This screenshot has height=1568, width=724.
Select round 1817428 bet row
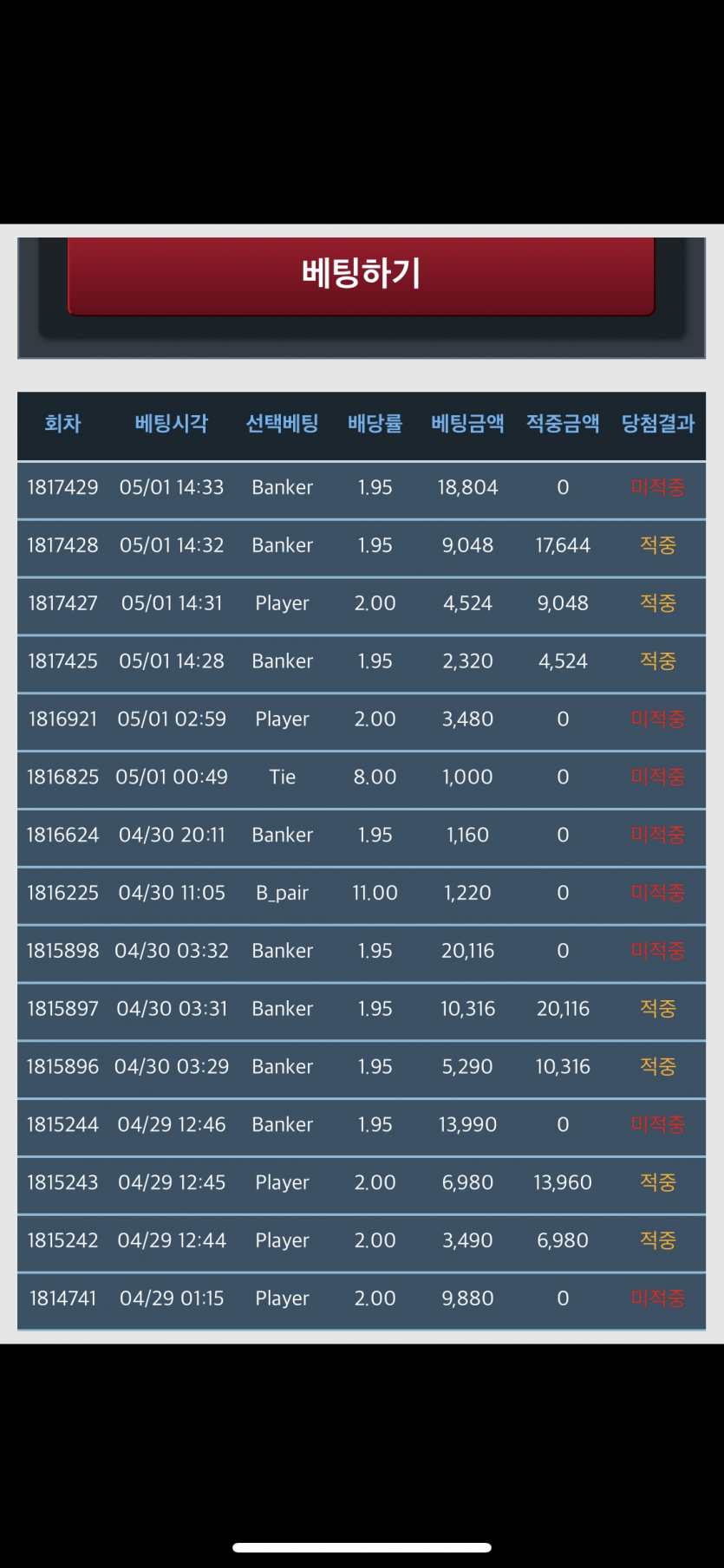point(362,546)
